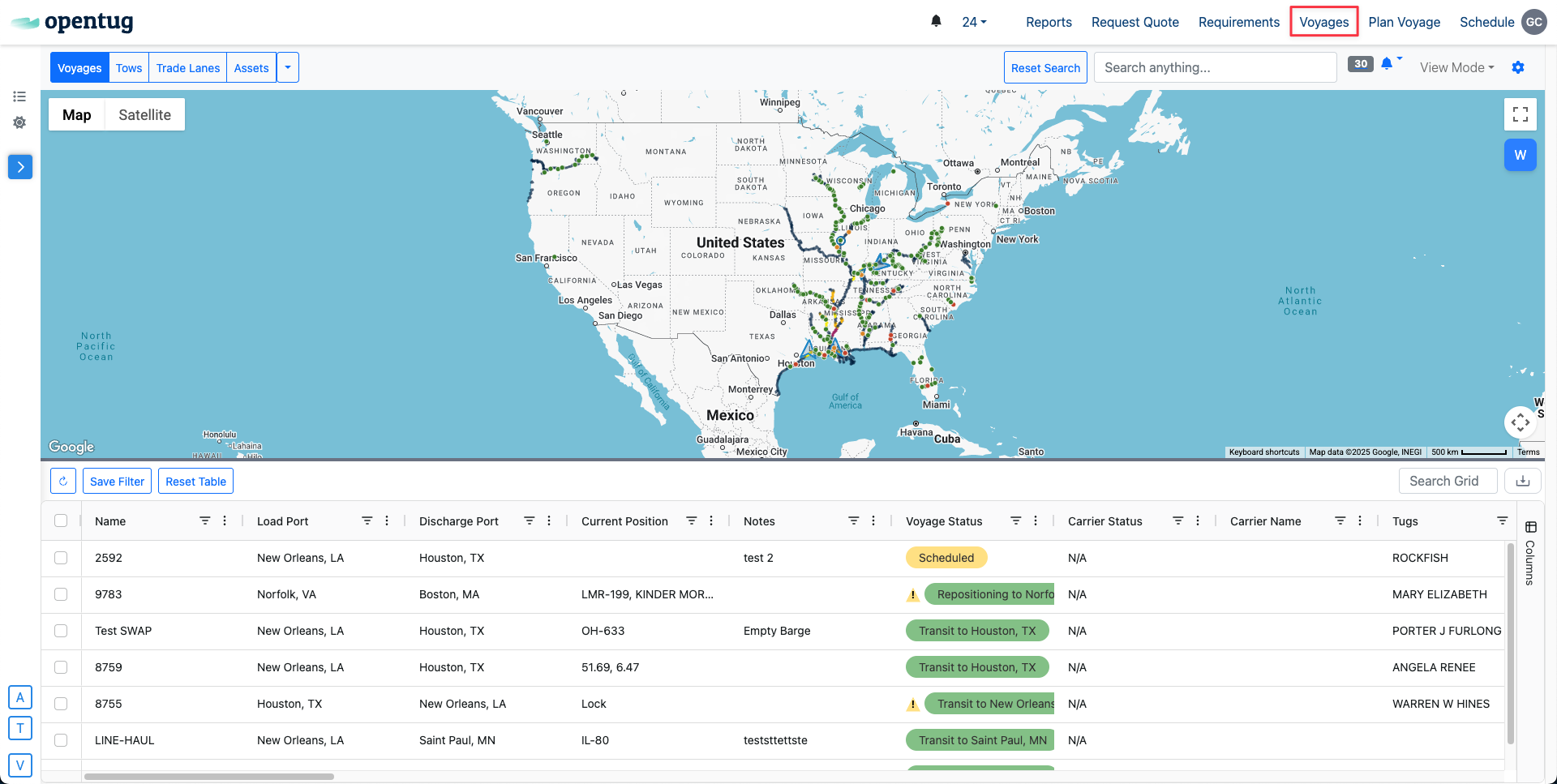Open the list icon in left sidebar
The width and height of the screenshot is (1557, 784).
tap(19, 96)
